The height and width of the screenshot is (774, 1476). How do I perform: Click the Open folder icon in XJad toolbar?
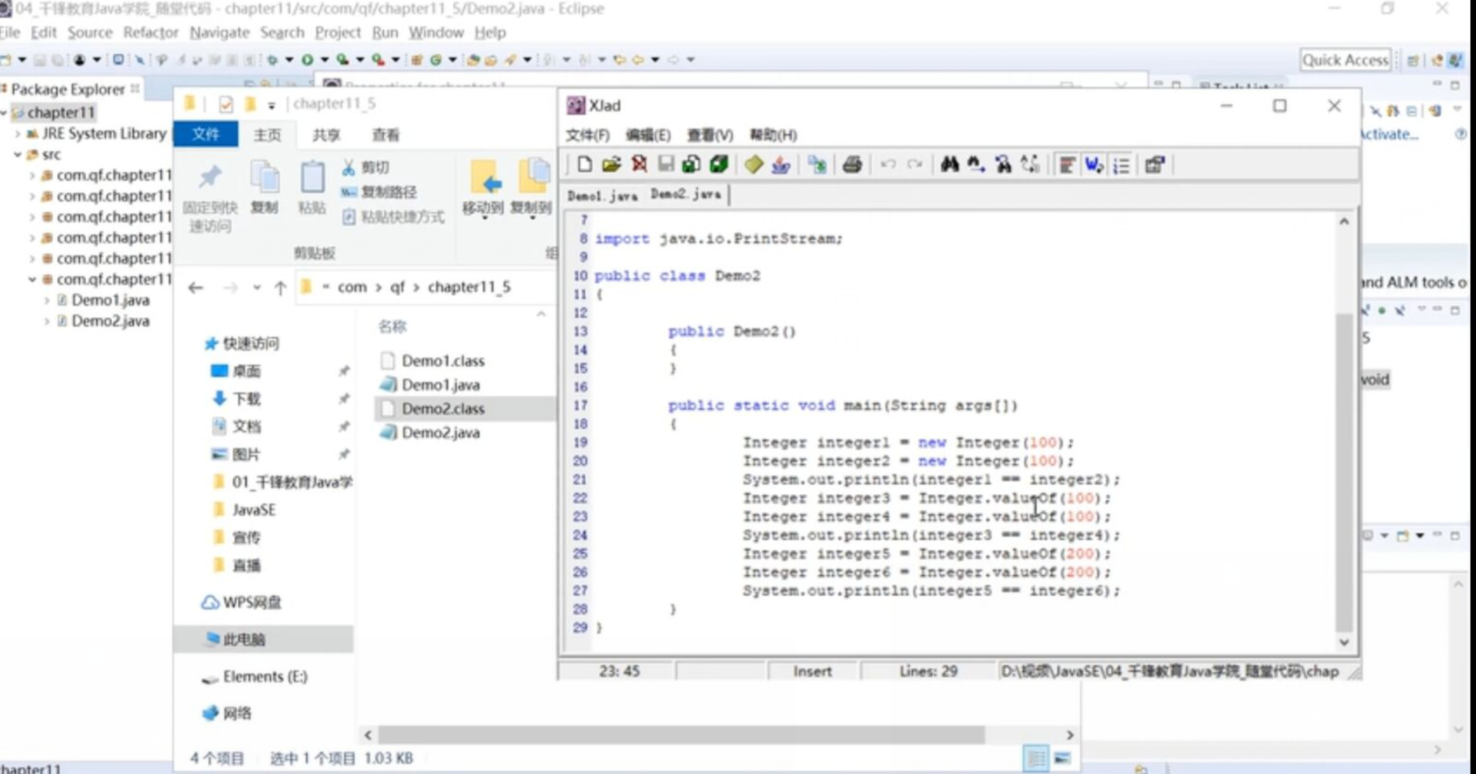(x=611, y=165)
